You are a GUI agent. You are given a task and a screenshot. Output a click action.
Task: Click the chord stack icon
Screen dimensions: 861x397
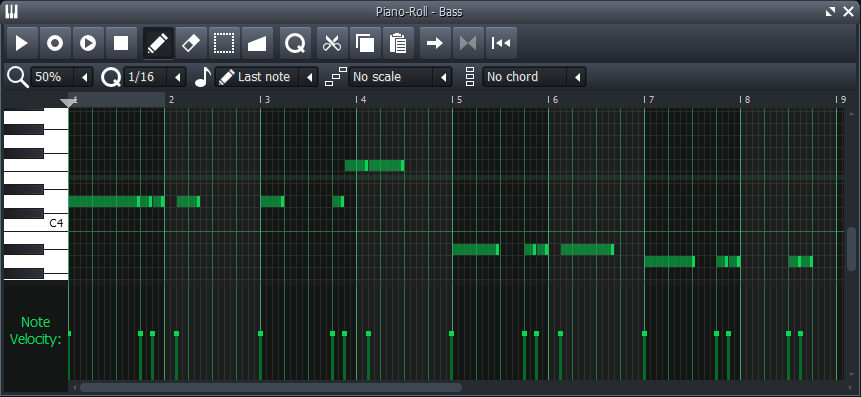point(470,77)
